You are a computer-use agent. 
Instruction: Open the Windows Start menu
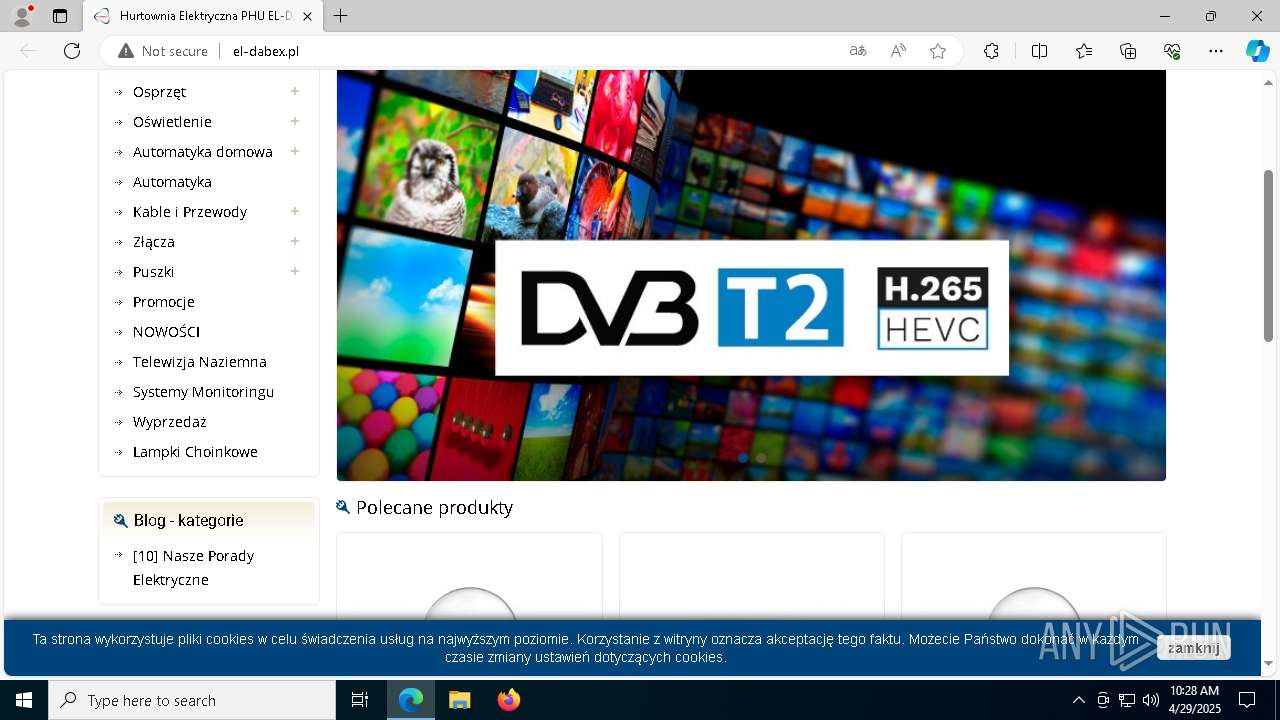(x=24, y=700)
